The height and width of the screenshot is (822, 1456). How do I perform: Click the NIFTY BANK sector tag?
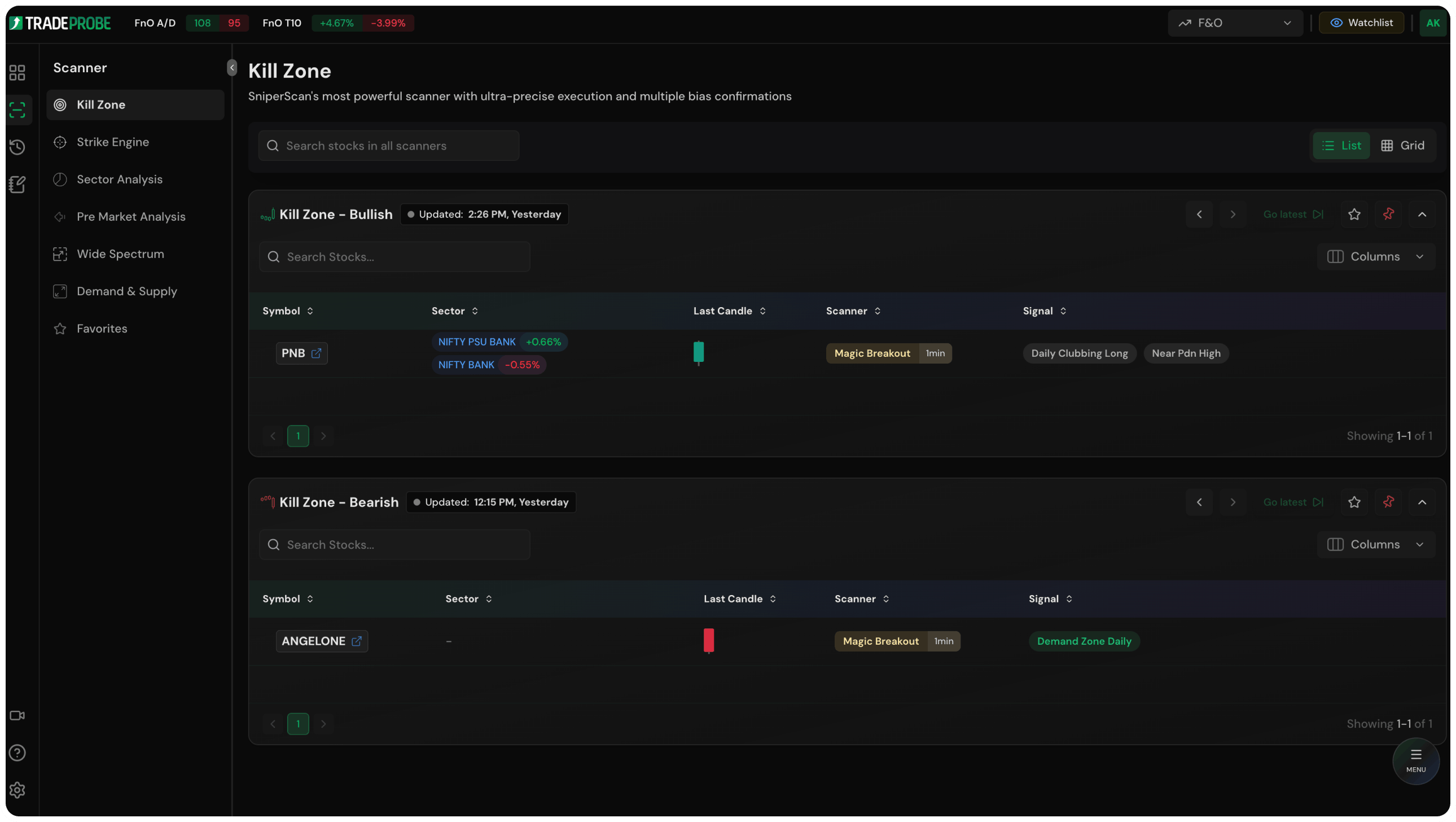pos(489,365)
